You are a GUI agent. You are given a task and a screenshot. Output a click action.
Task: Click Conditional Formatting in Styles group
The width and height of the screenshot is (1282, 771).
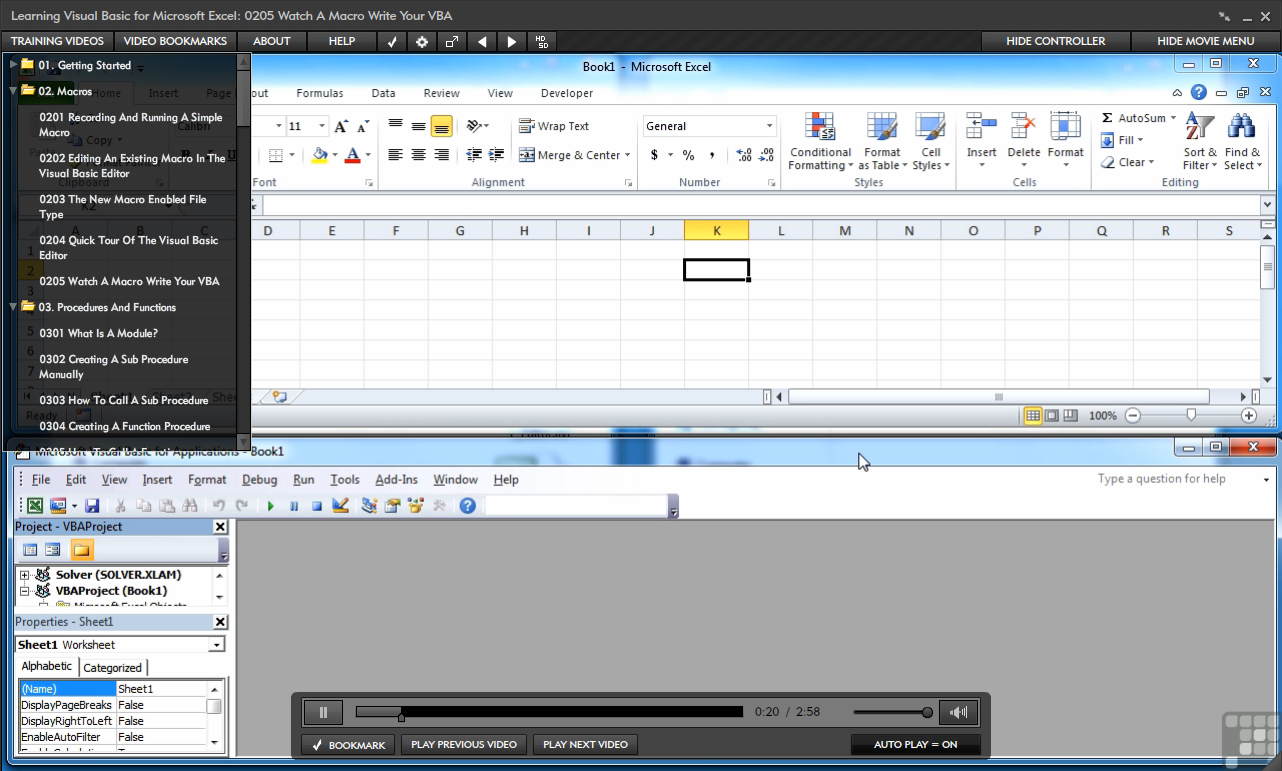[x=820, y=142]
